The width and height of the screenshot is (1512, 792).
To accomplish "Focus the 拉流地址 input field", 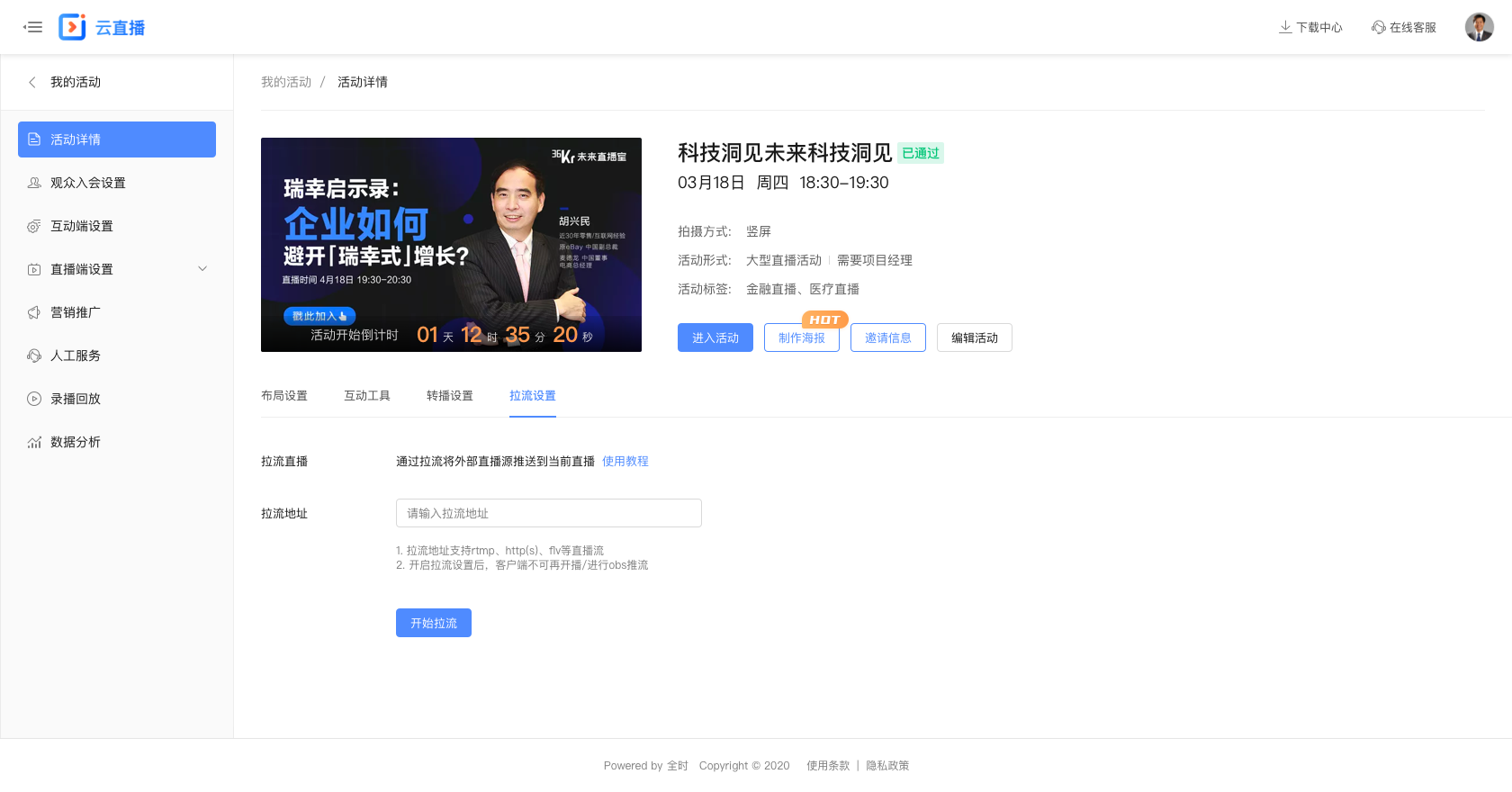I will [549, 513].
